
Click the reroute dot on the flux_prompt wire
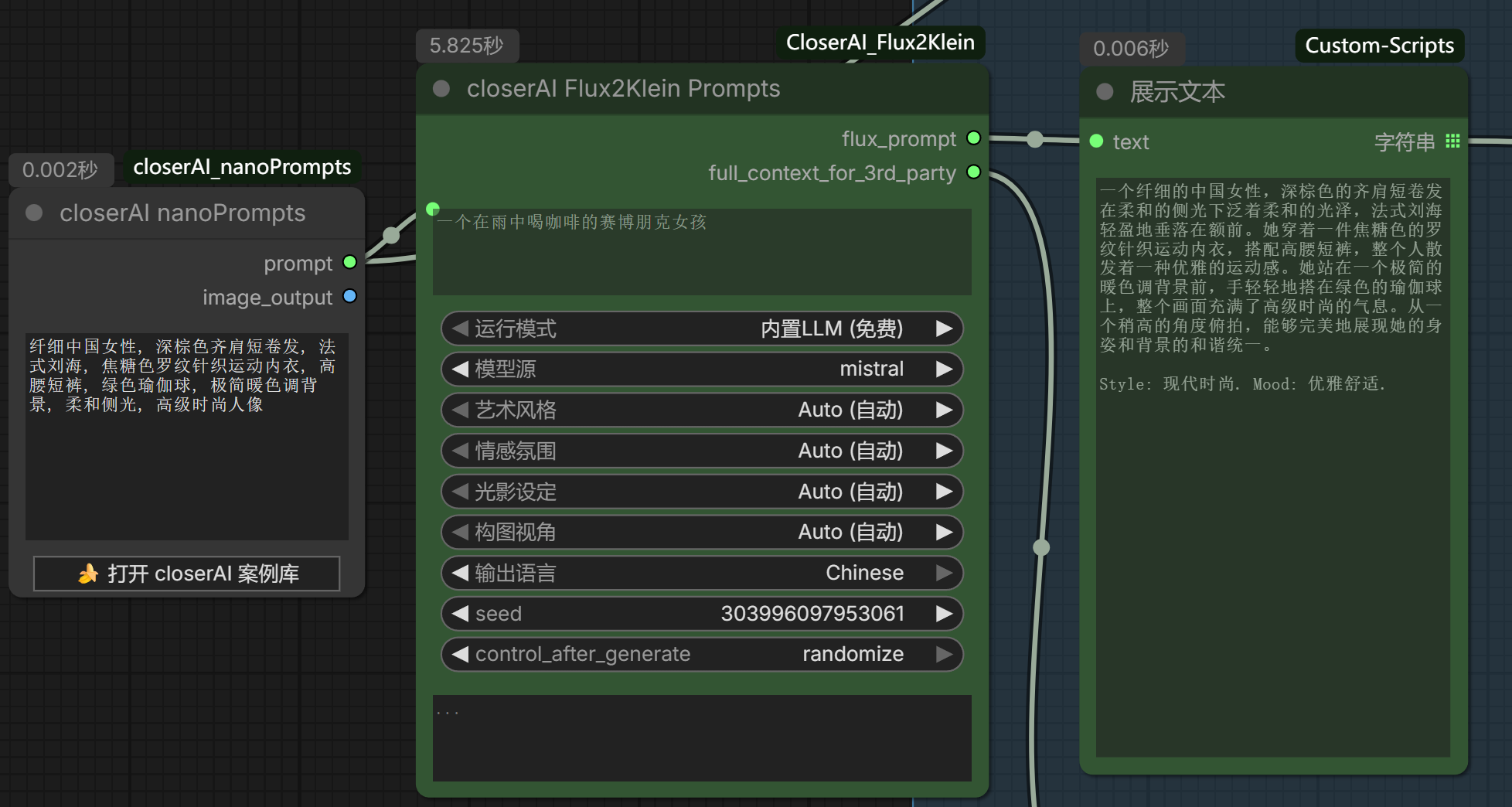click(1035, 139)
